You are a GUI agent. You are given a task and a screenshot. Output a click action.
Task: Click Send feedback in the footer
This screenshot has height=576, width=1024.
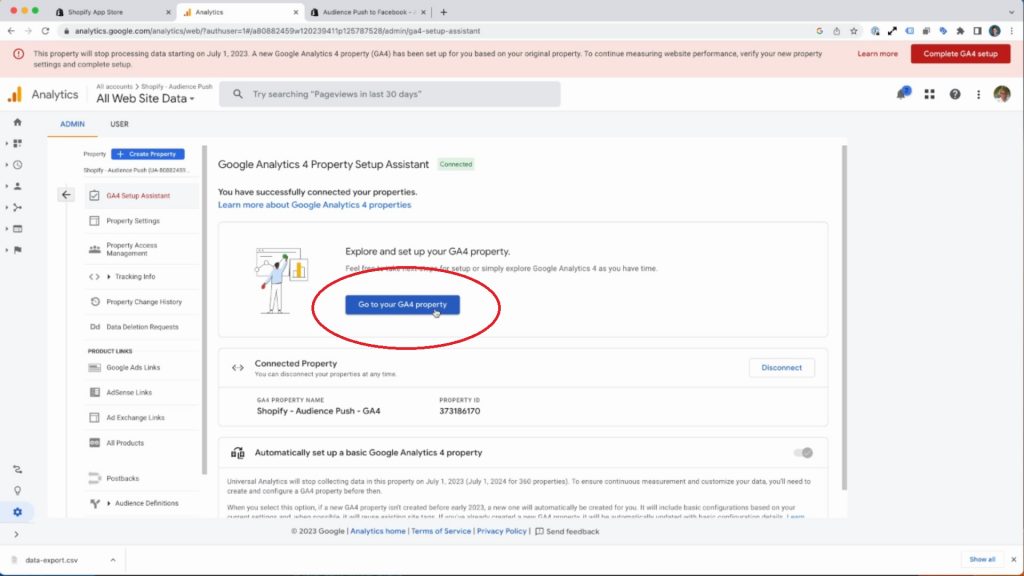coord(567,532)
